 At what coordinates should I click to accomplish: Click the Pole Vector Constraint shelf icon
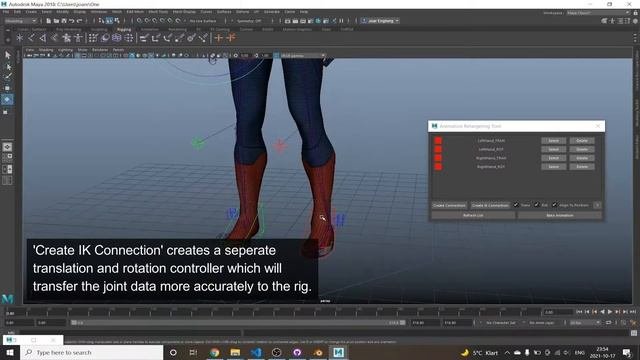(203, 38)
